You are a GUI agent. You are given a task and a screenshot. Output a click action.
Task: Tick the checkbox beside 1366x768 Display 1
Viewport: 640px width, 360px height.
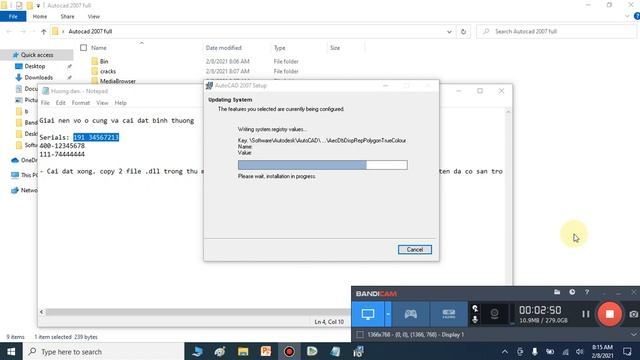[x=360, y=335]
